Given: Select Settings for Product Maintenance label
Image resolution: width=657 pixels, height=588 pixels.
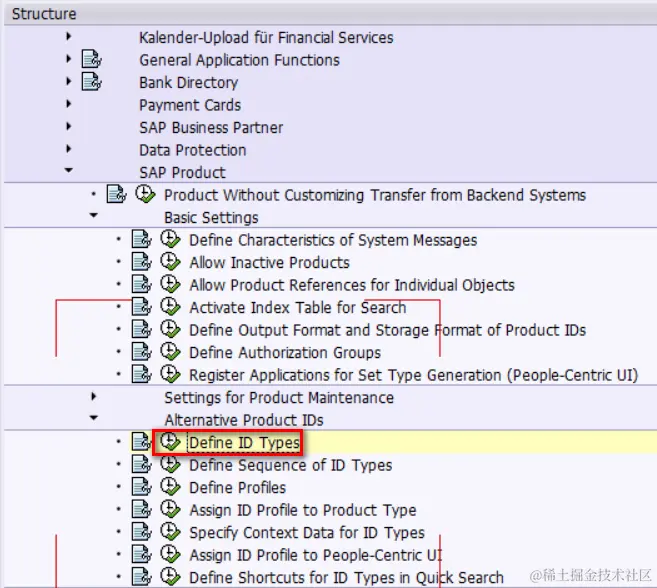Looking at the screenshot, I should (x=279, y=397).
